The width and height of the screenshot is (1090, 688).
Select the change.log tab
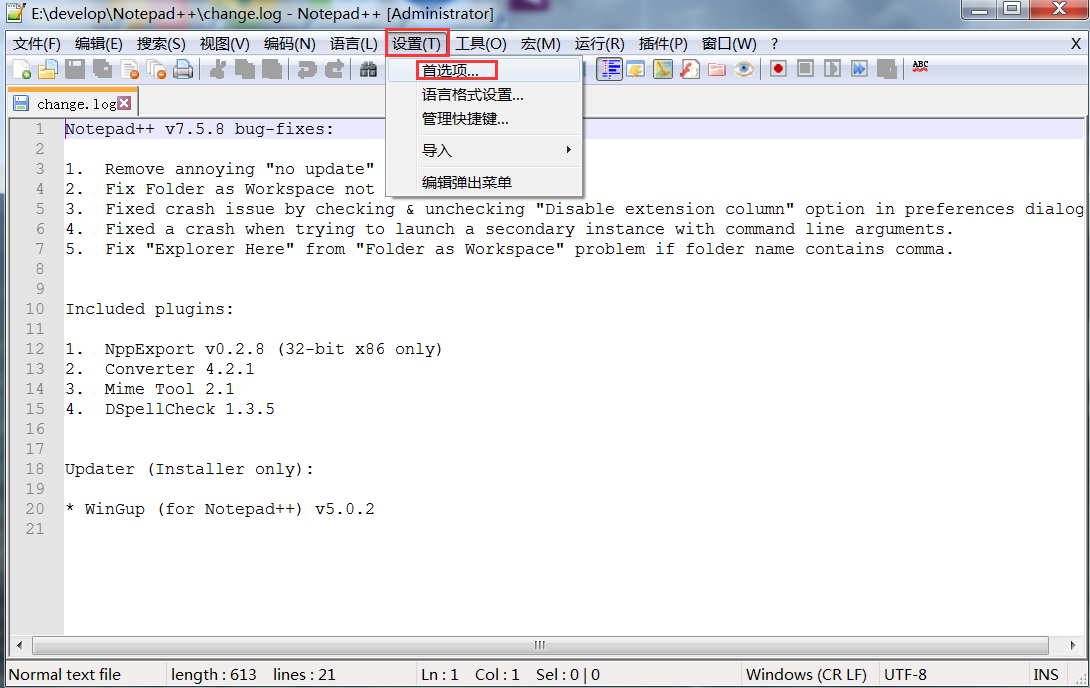pos(72,104)
